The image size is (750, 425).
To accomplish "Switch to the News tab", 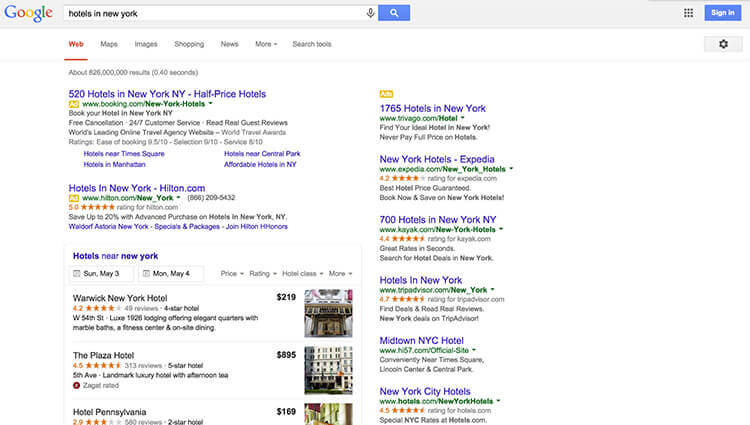I will pos(230,44).
